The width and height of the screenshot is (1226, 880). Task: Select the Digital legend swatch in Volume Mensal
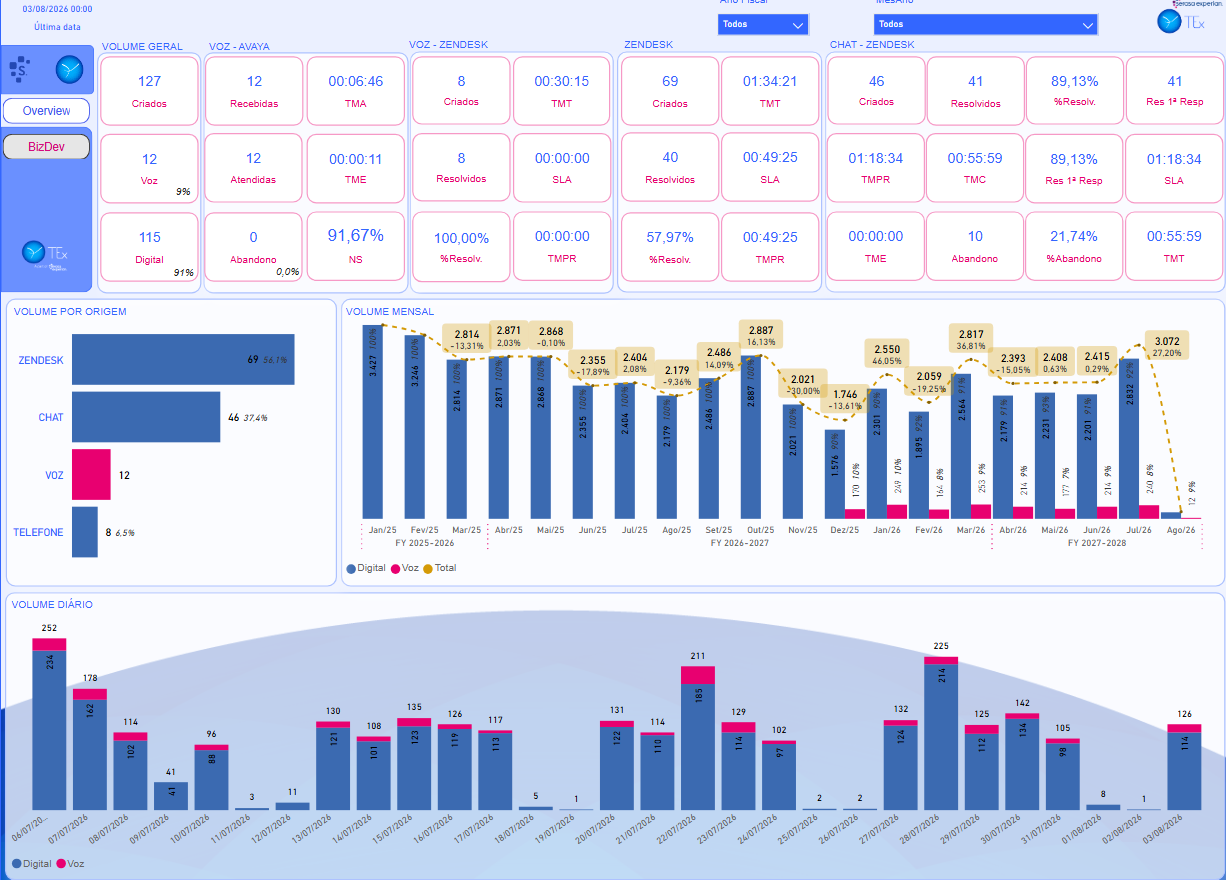pos(351,568)
